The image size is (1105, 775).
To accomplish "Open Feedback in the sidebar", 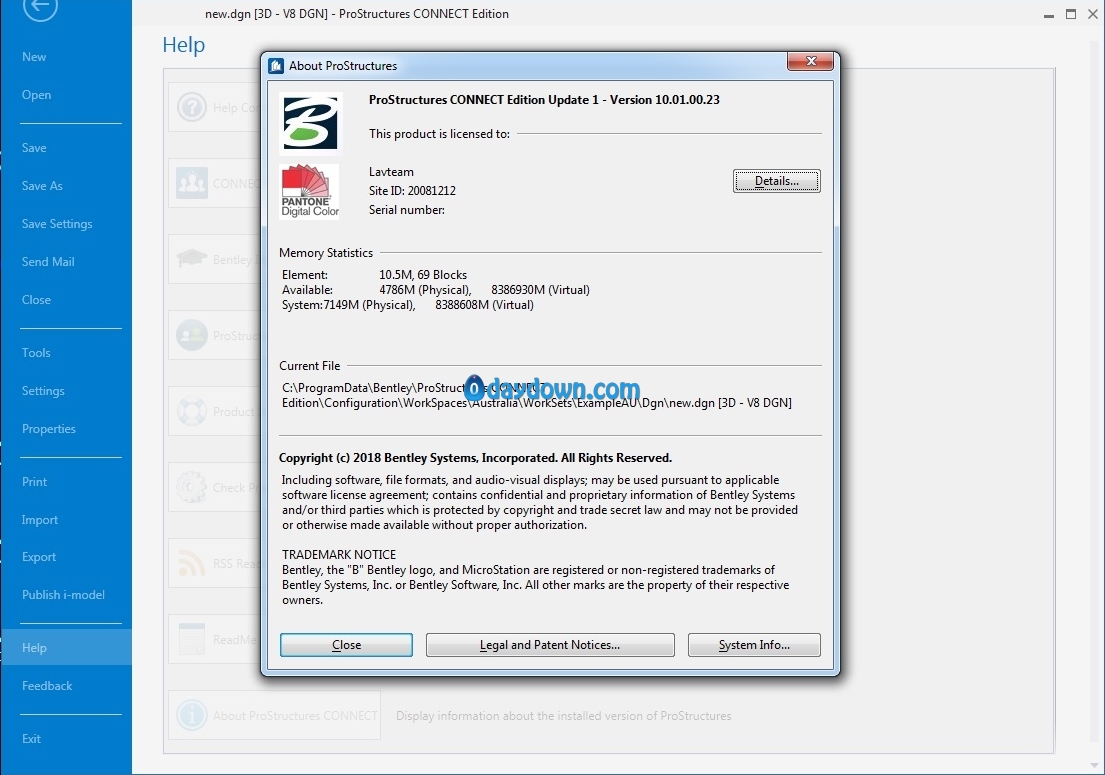I will coord(47,686).
